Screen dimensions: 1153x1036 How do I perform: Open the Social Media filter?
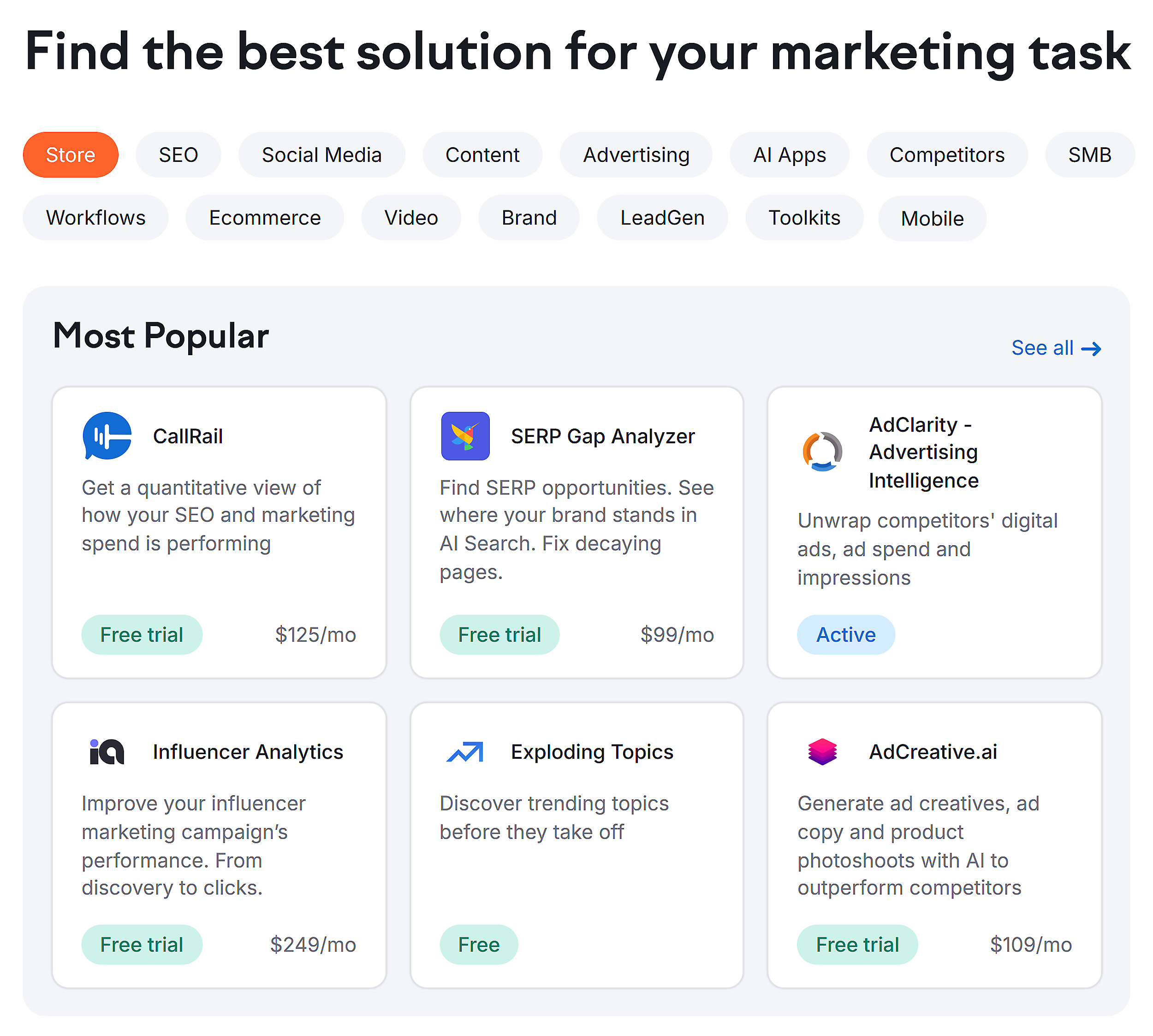tap(321, 154)
